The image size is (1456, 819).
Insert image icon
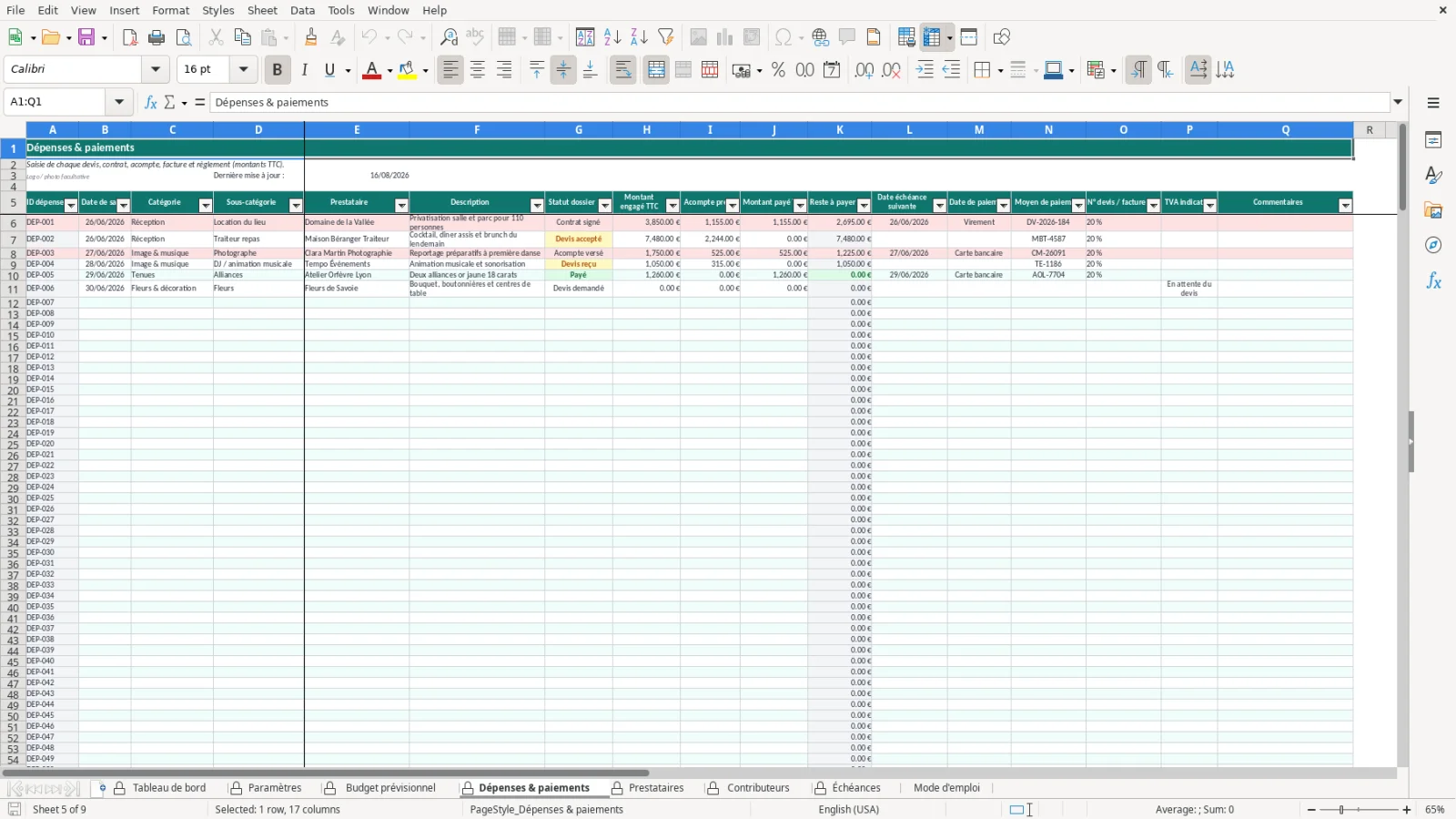pyautogui.click(x=698, y=37)
